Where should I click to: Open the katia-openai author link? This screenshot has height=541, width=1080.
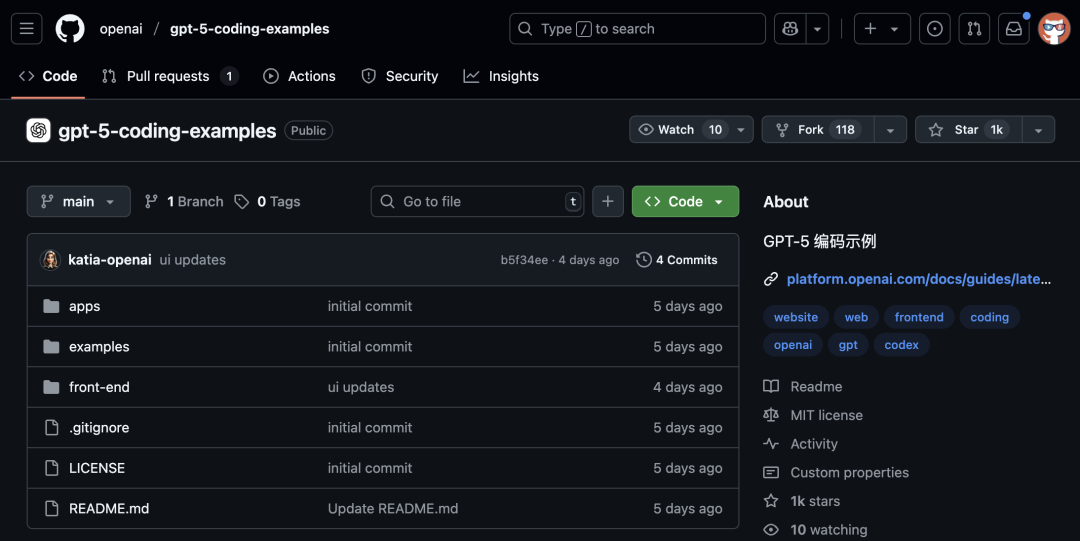[110, 260]
